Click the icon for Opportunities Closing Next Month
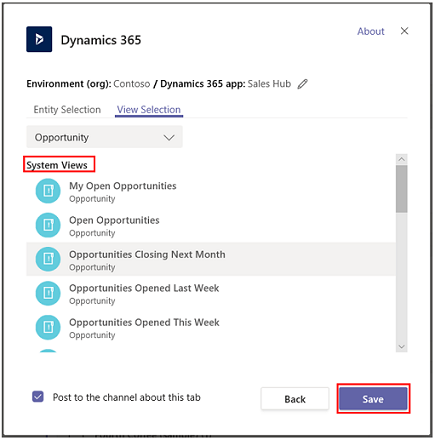This screenshot has height=440, width=435. pyautogui.click(x=48, y=259)
